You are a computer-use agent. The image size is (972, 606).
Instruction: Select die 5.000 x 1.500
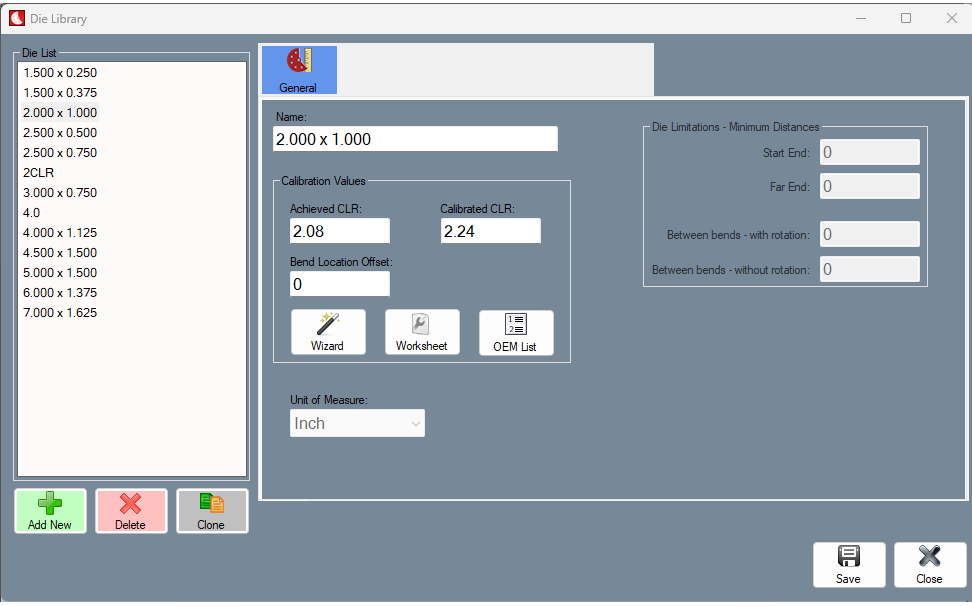point(60,273)
